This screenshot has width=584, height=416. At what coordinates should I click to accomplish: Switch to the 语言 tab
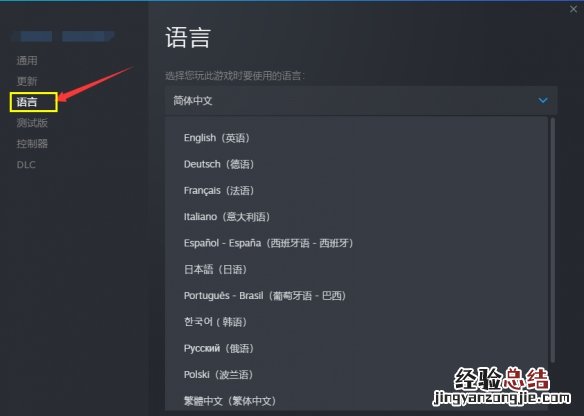click(x=27, y=102)
